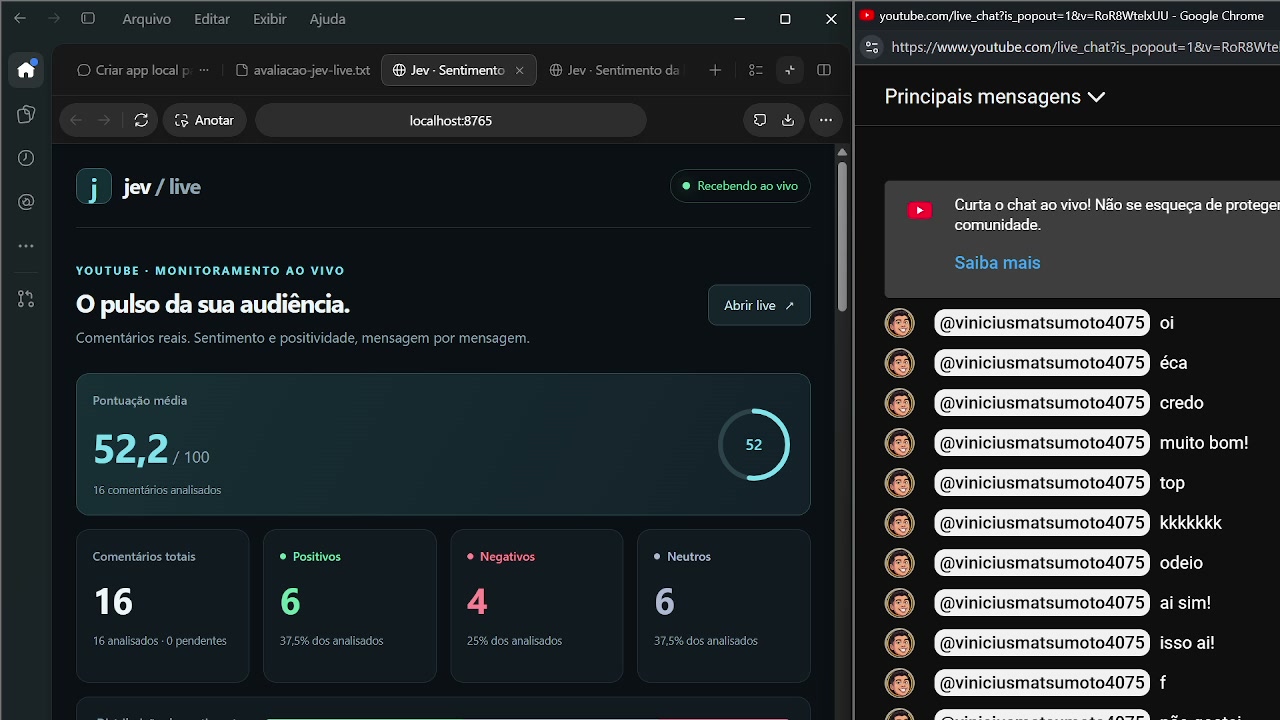Toggle the split panel layout icon

pyautogui.click(x=824, y=70)
